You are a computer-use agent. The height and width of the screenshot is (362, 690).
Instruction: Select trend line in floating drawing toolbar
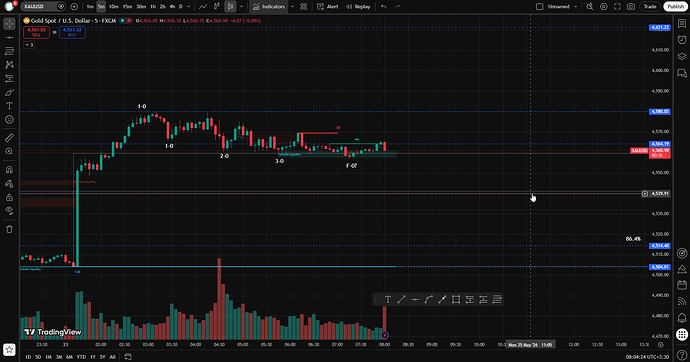[401, 300]
